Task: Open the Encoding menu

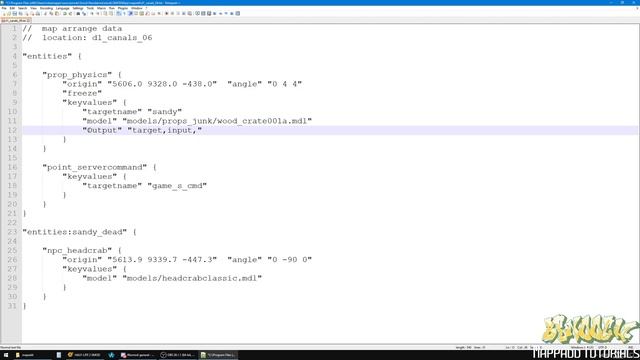Action: [x=46, y=8]
